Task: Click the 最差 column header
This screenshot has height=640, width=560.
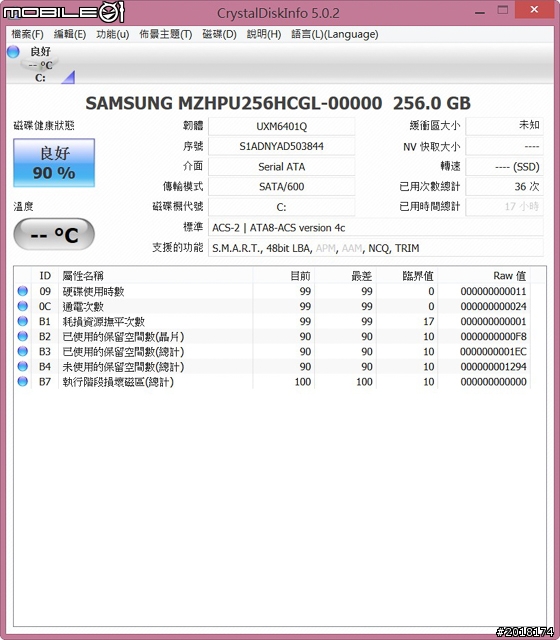Action: (345, 276)
